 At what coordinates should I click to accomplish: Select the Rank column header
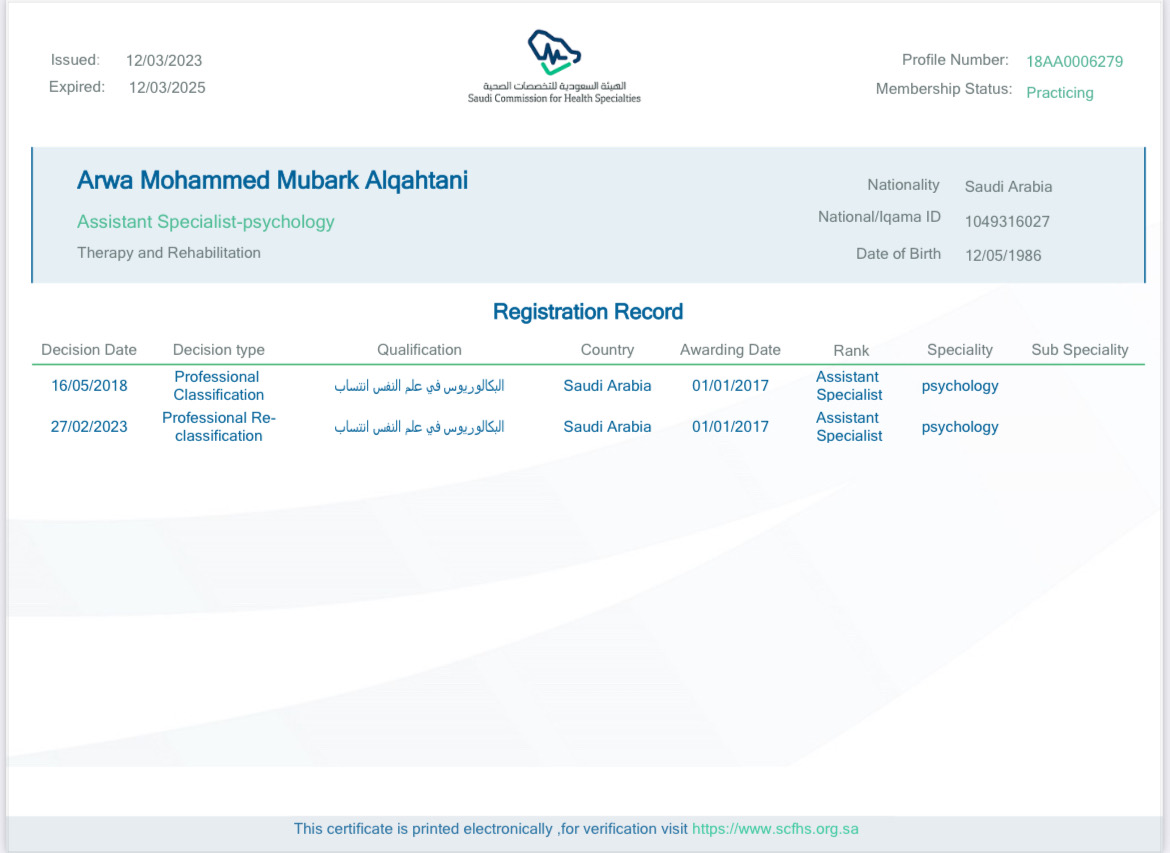(x=851, y=351)
